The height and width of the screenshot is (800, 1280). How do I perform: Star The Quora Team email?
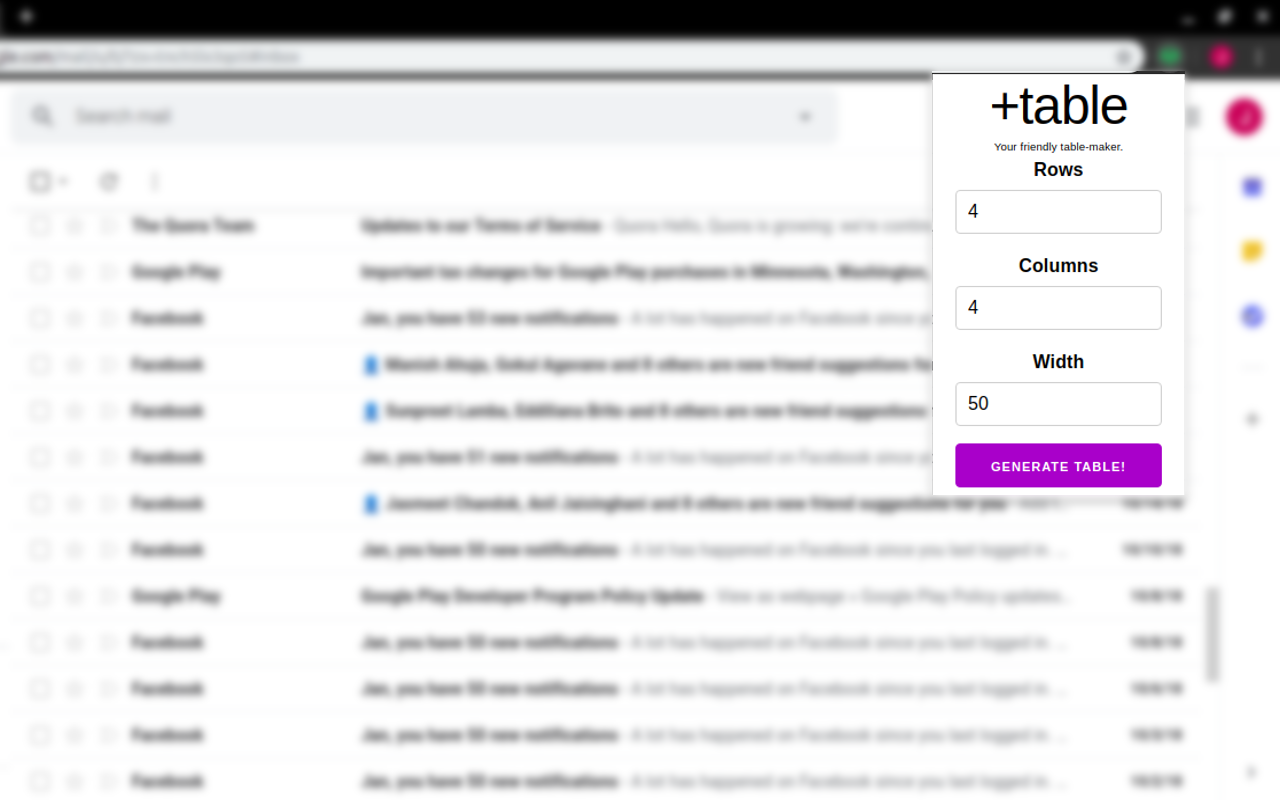point(74,226)
